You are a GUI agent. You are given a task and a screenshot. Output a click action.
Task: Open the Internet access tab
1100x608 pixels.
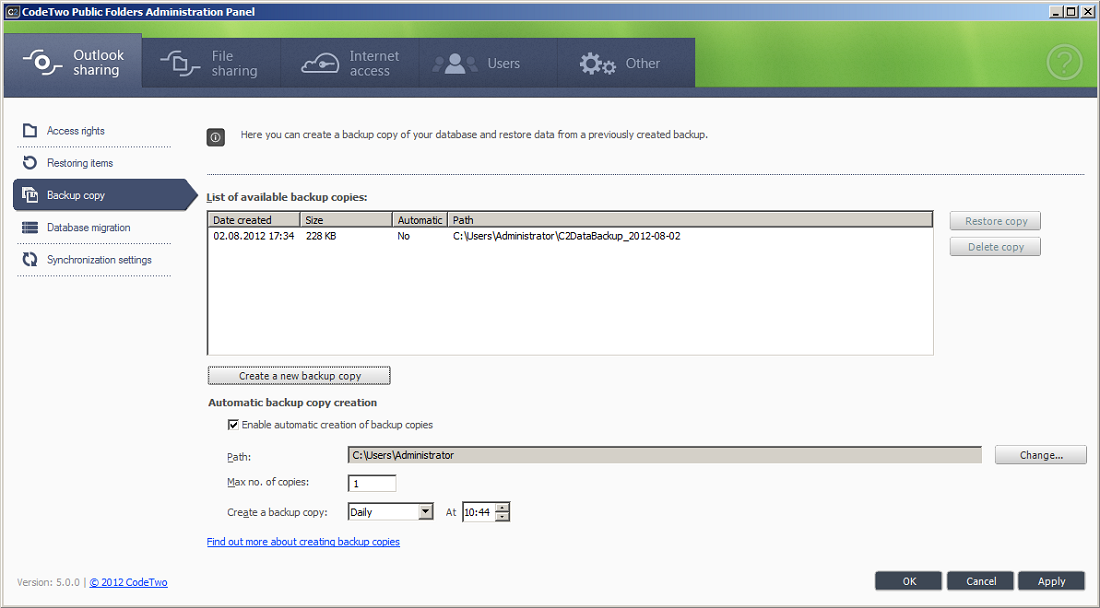click(x=349, y=63)
